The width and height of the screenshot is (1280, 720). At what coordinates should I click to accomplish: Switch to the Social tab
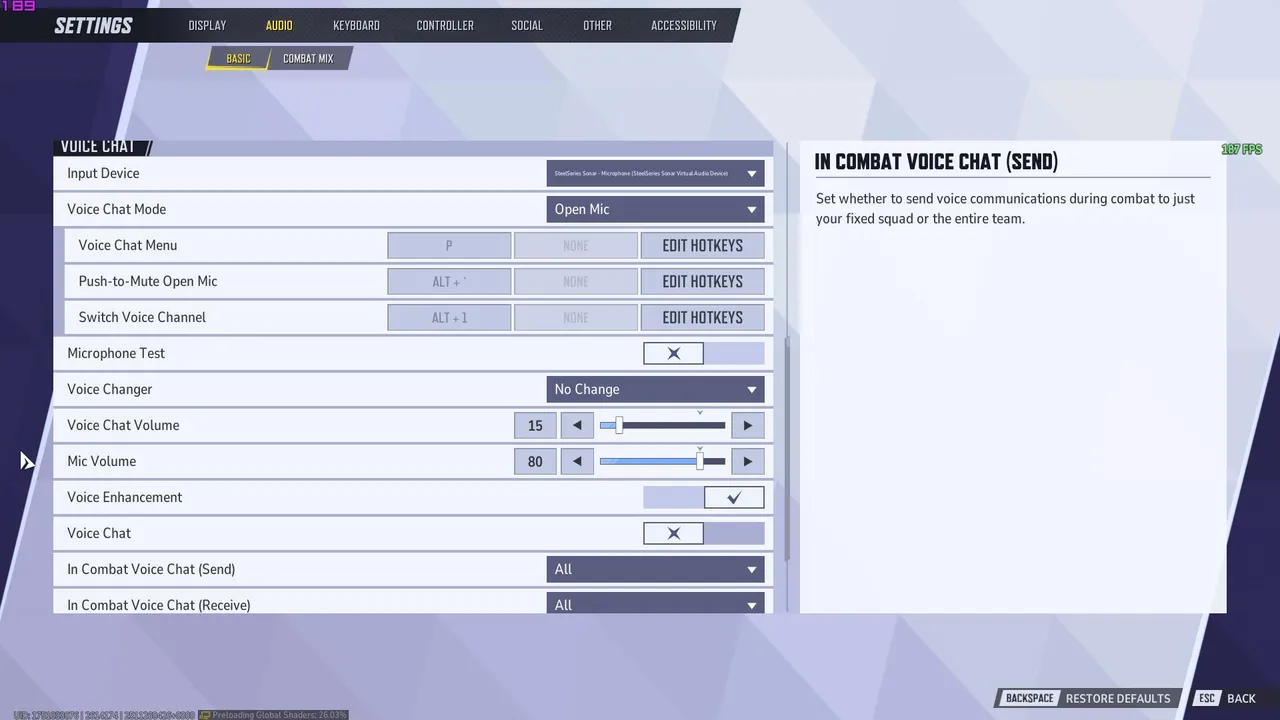coord(527,25)
